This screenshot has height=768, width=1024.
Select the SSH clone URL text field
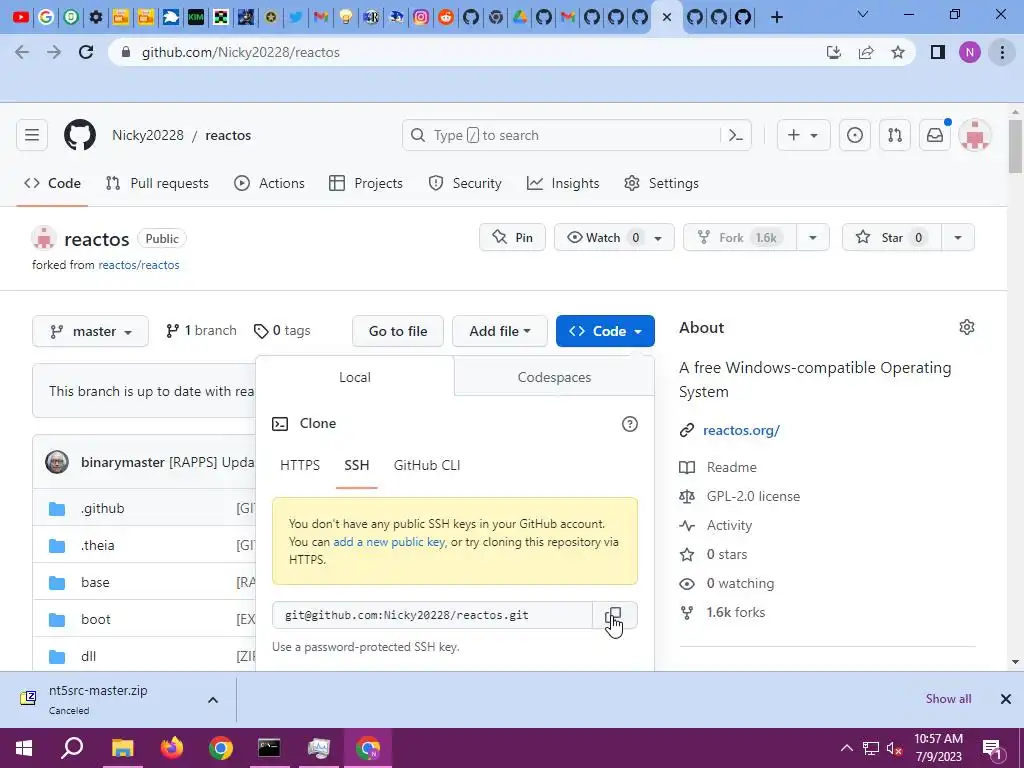pyautogui.click(x=432, y=615)
